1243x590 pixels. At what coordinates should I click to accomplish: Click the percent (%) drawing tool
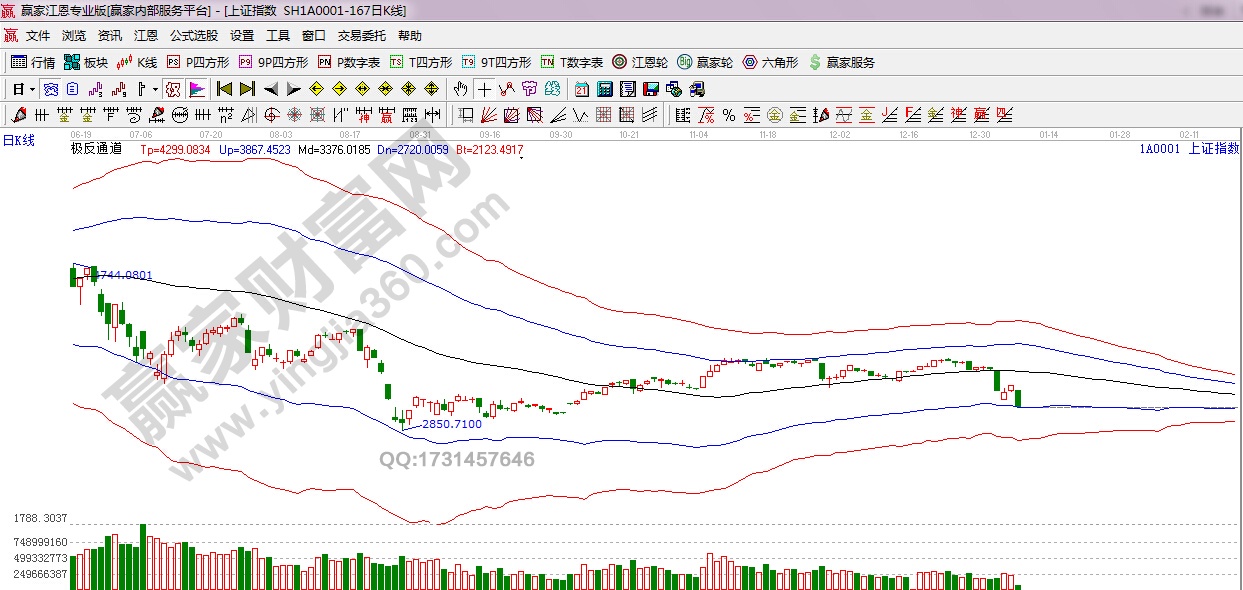(728, 115)
